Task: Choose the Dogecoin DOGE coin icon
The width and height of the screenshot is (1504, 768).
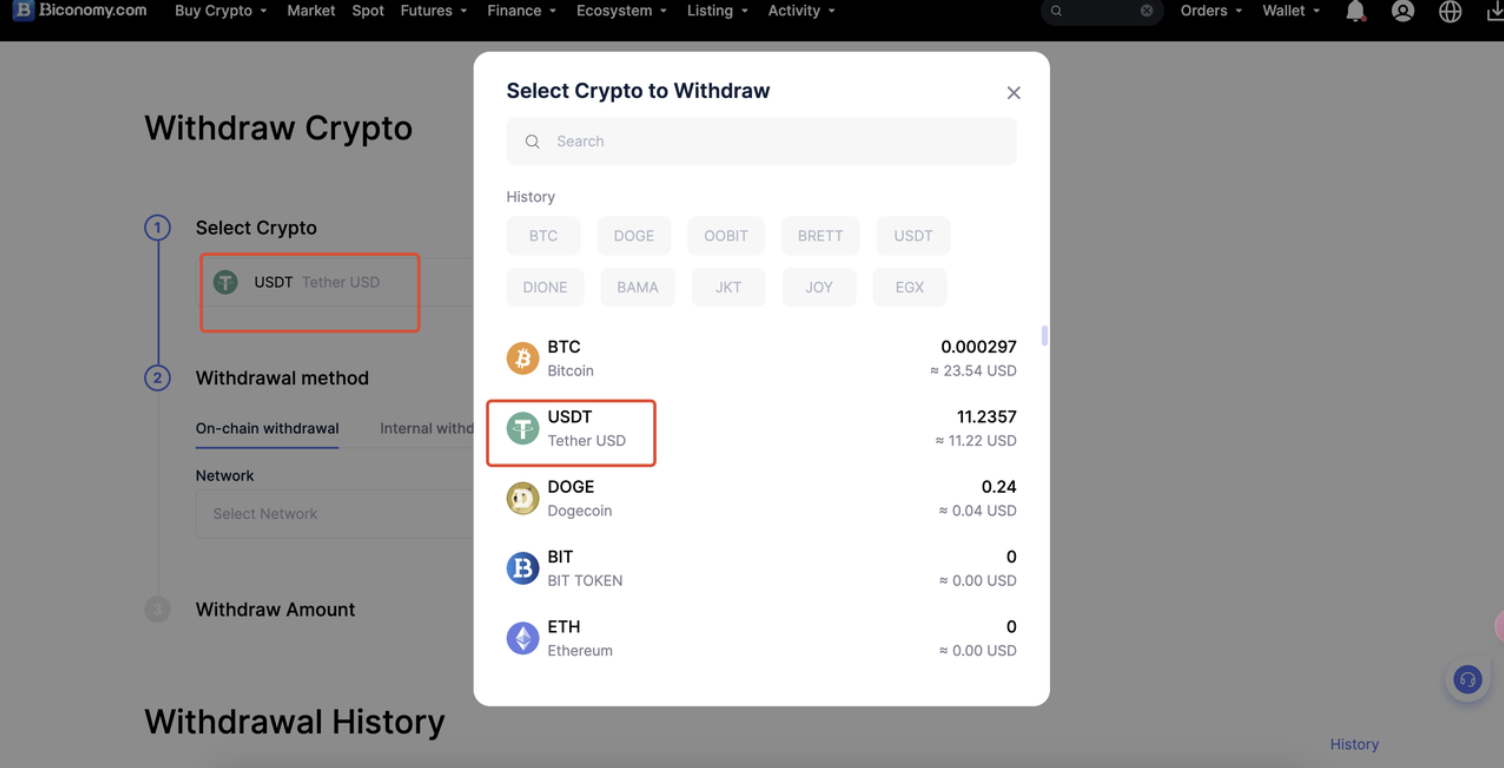Action: pyautogui.click(x=522, y=498)
